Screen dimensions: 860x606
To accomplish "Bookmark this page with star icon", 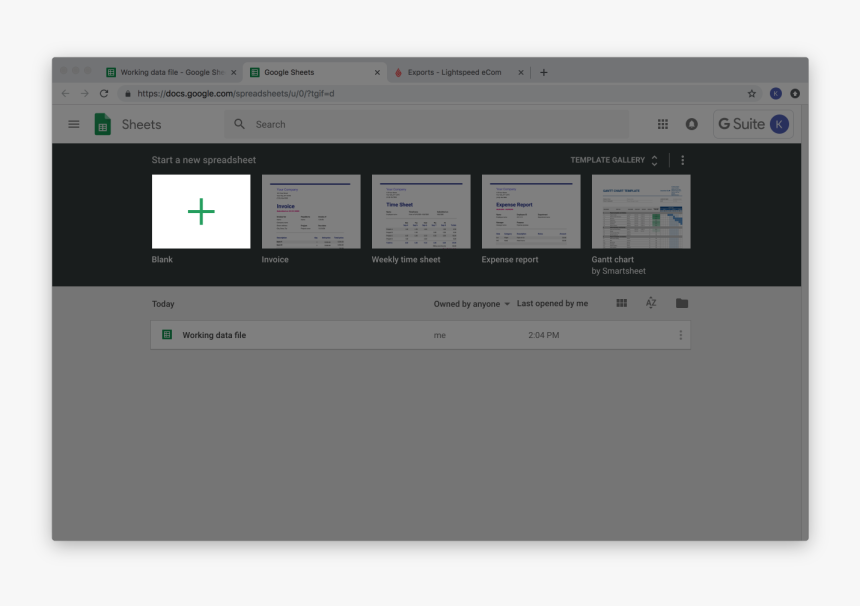I will [x=752, y=93].
